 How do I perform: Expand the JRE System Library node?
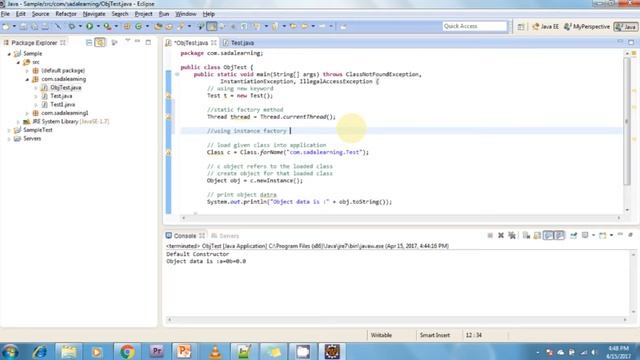[18, 122]
